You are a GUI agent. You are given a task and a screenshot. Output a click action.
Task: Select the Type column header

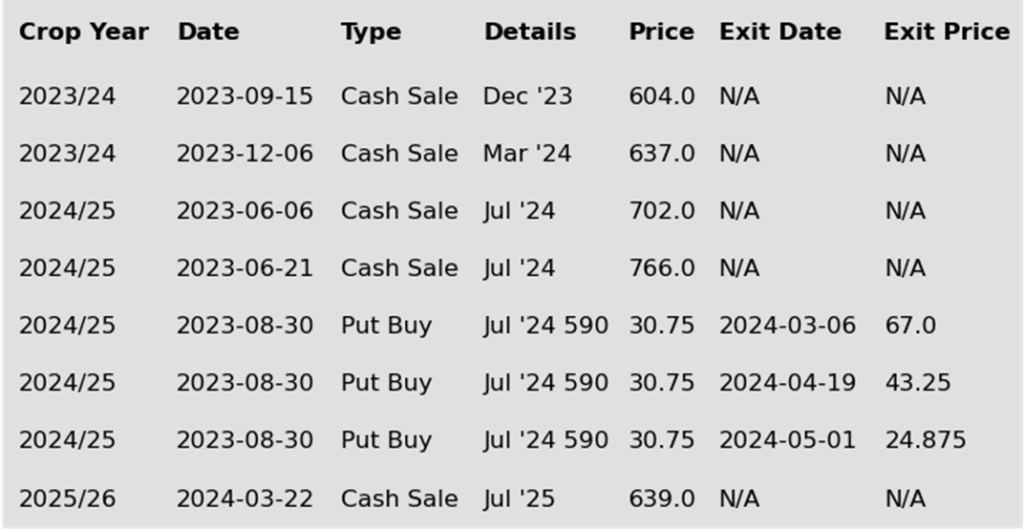[371, 32]
